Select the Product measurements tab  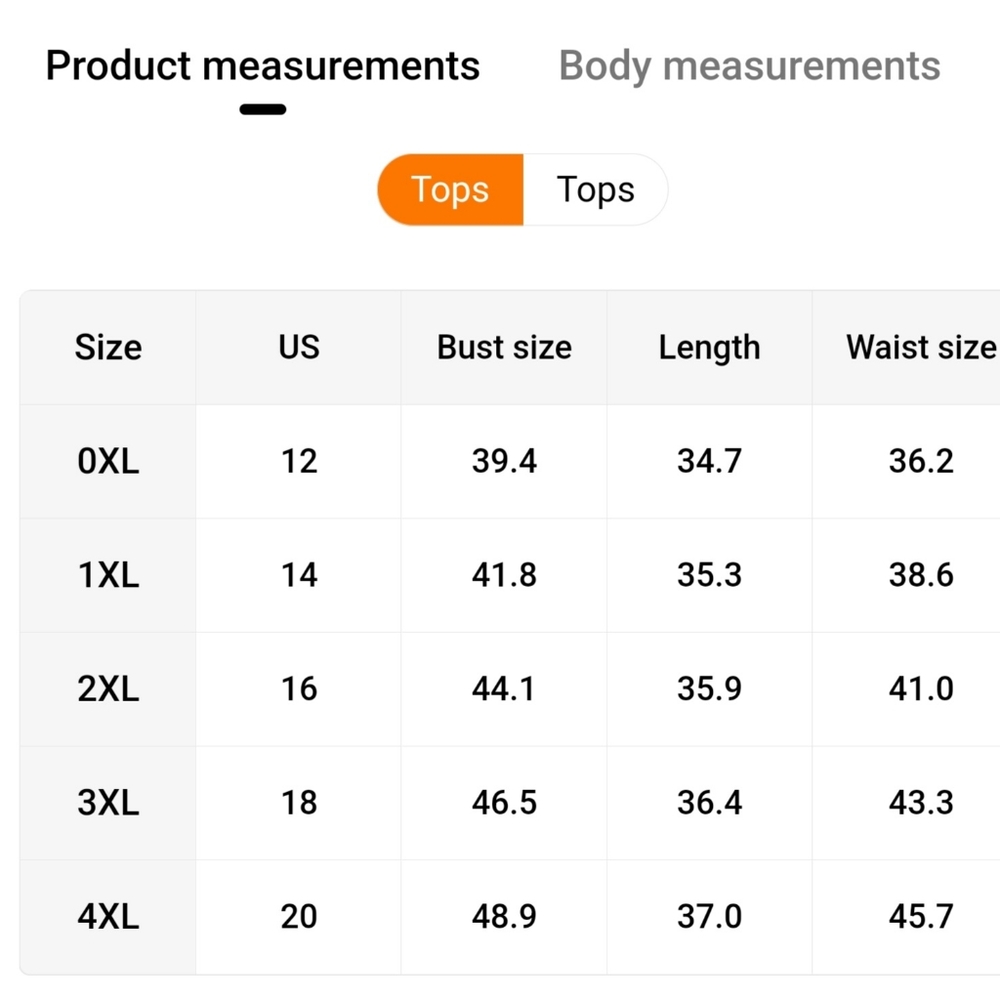click(x=263, y=66)
